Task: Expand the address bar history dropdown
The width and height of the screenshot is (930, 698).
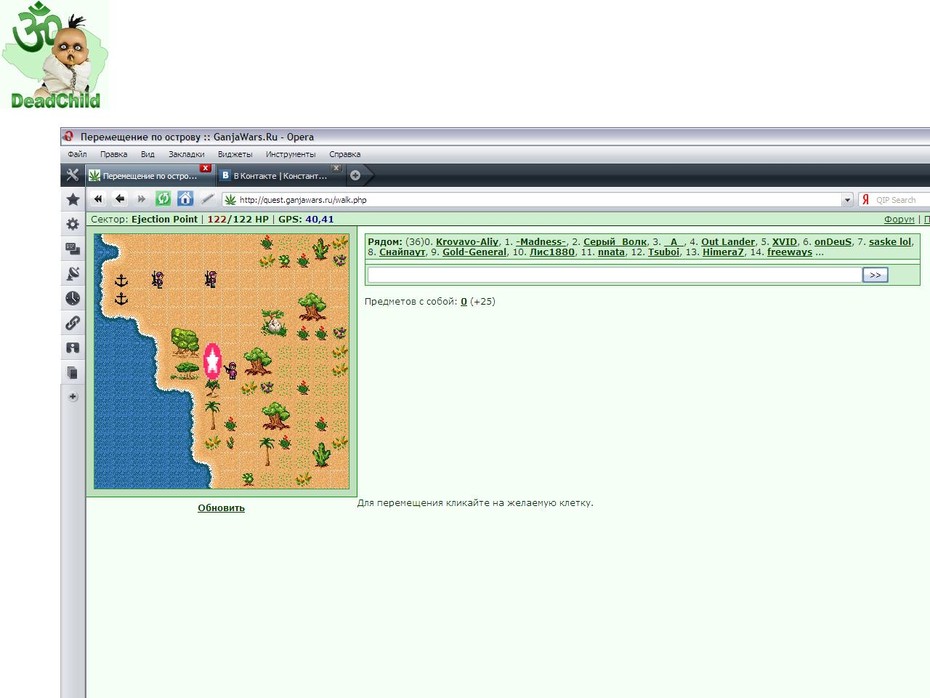Action: coord(847,200)
